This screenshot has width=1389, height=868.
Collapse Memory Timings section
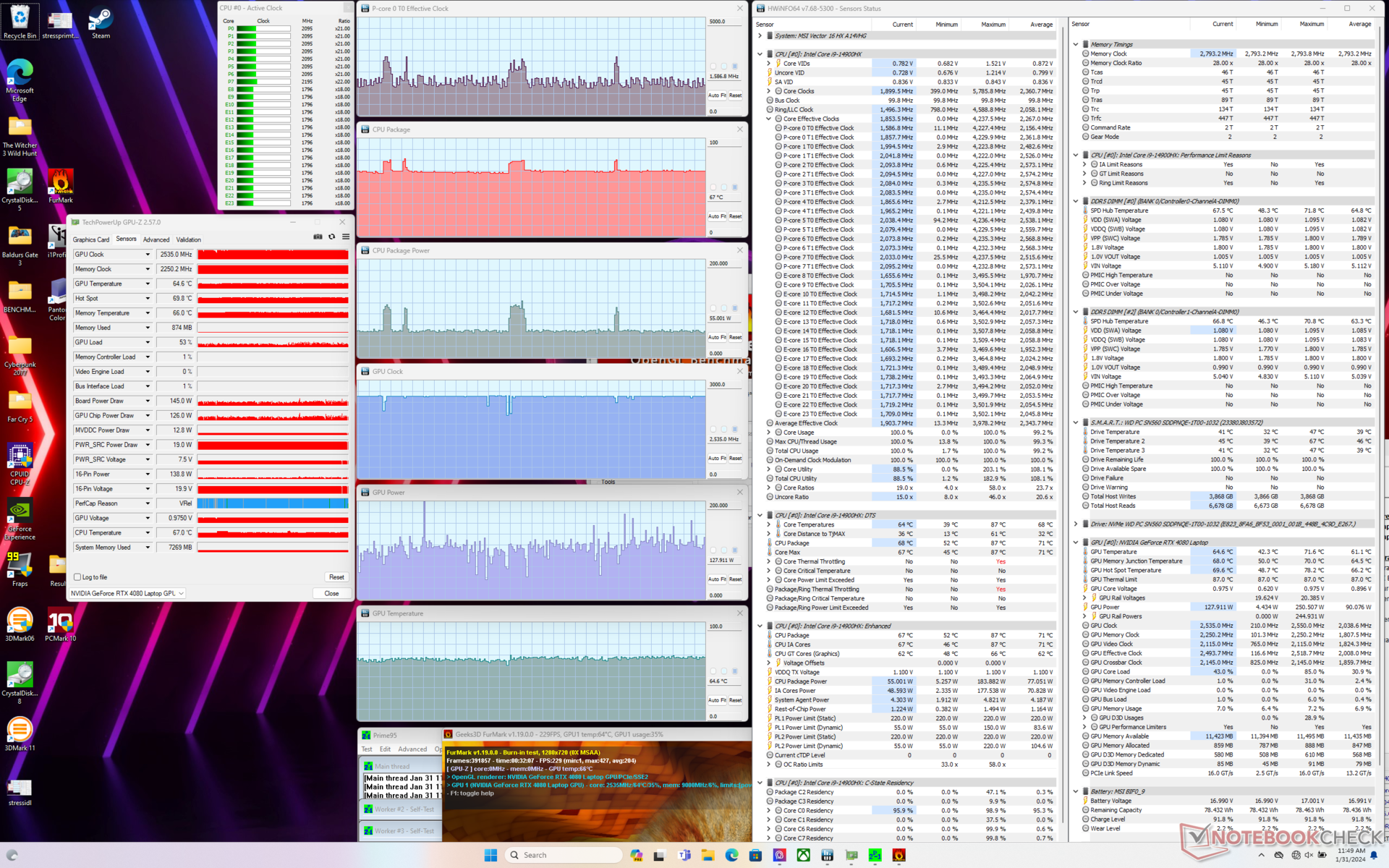[x=1076, y=45]
